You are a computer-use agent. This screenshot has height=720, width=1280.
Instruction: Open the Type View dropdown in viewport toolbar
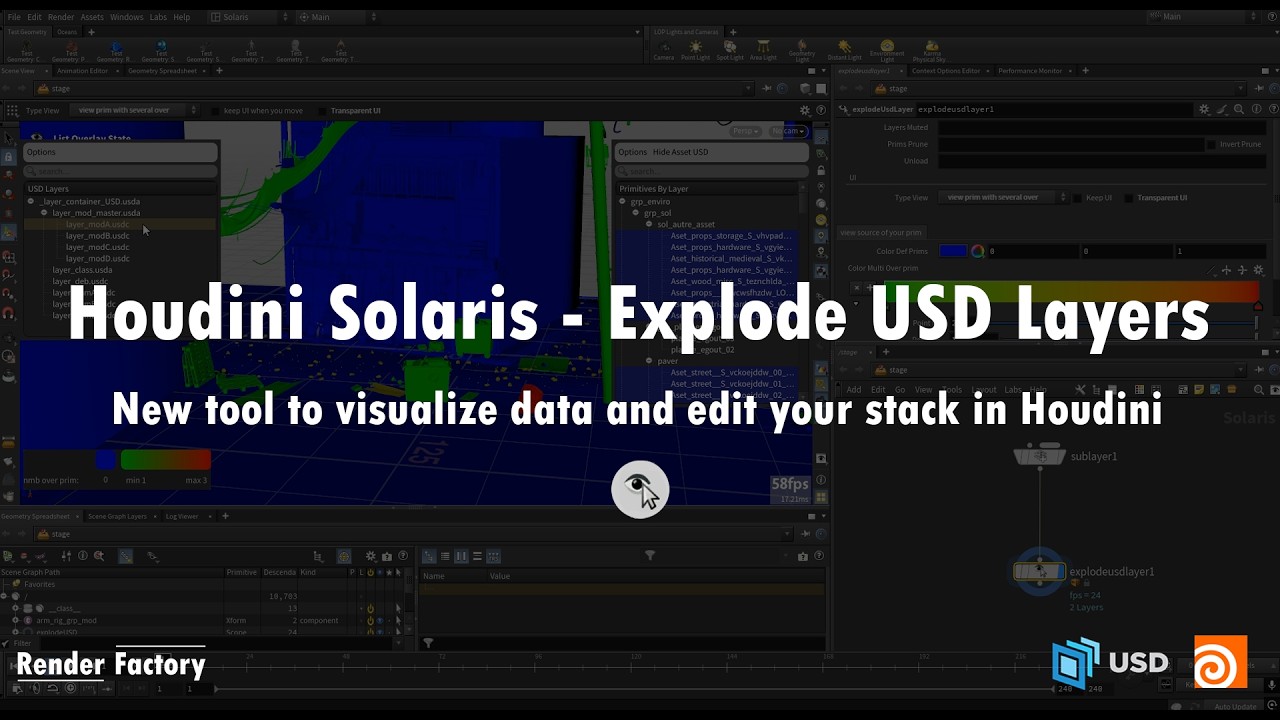coord(135,111)
